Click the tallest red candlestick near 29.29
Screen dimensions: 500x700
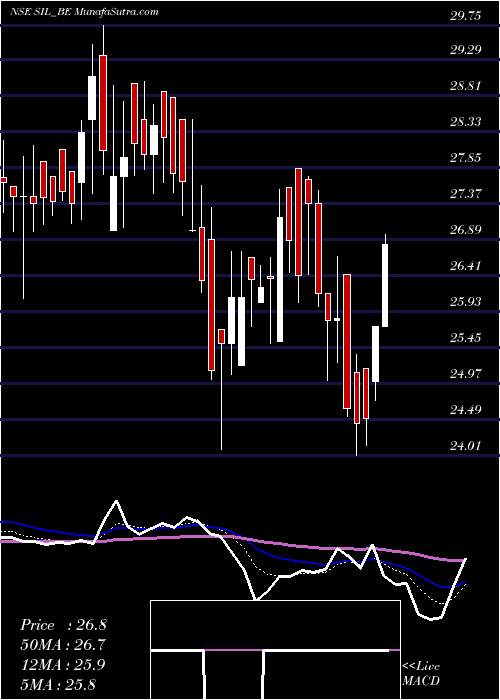(103, 103)
